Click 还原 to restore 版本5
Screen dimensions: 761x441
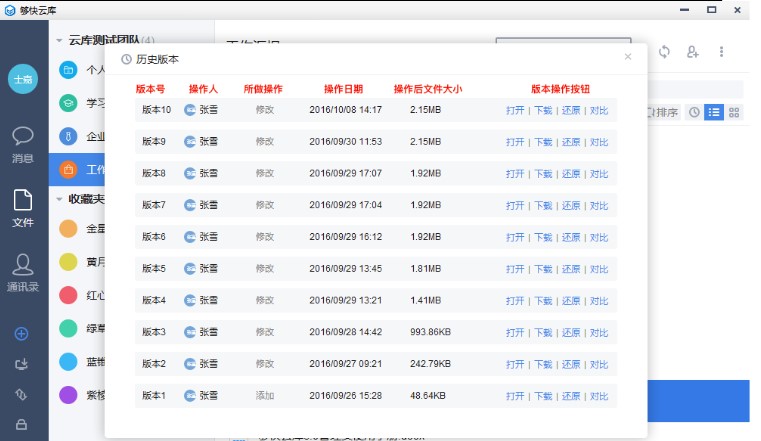pos(570,269)
